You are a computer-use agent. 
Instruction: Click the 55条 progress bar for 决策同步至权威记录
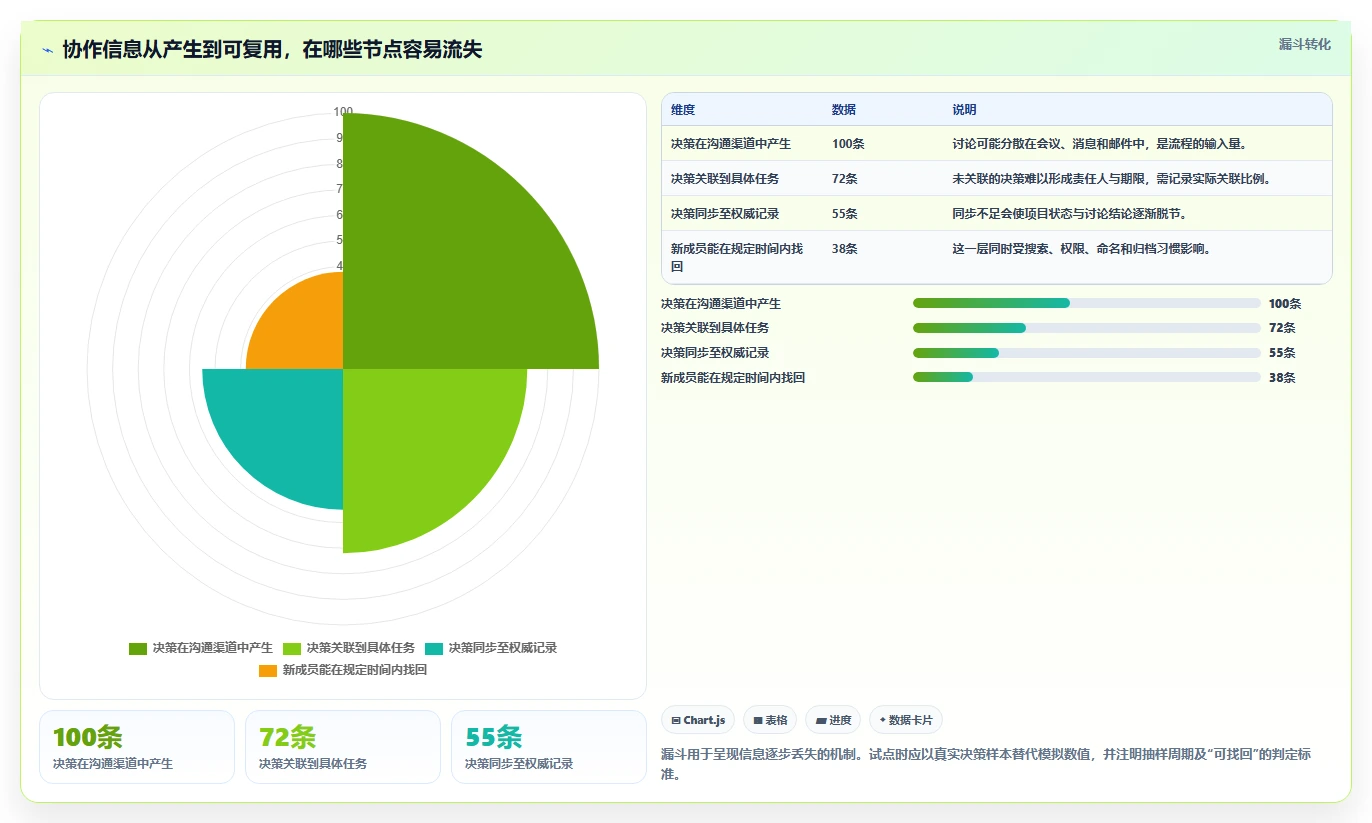point(1087,353)
